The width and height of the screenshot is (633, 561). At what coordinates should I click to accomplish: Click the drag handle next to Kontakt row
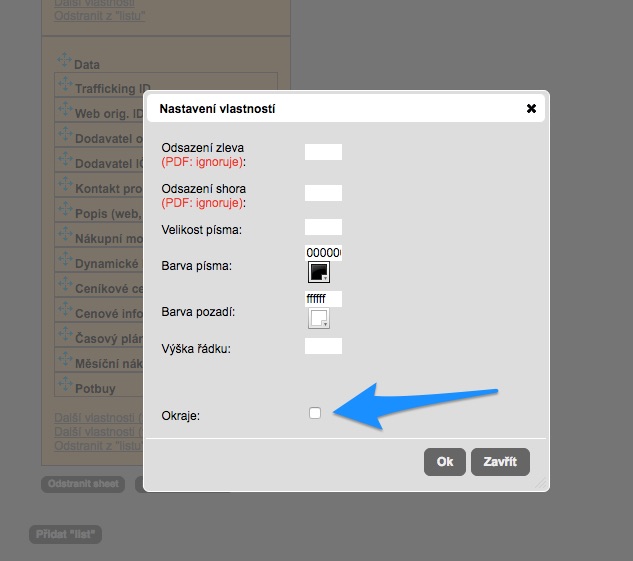point(66,185)
